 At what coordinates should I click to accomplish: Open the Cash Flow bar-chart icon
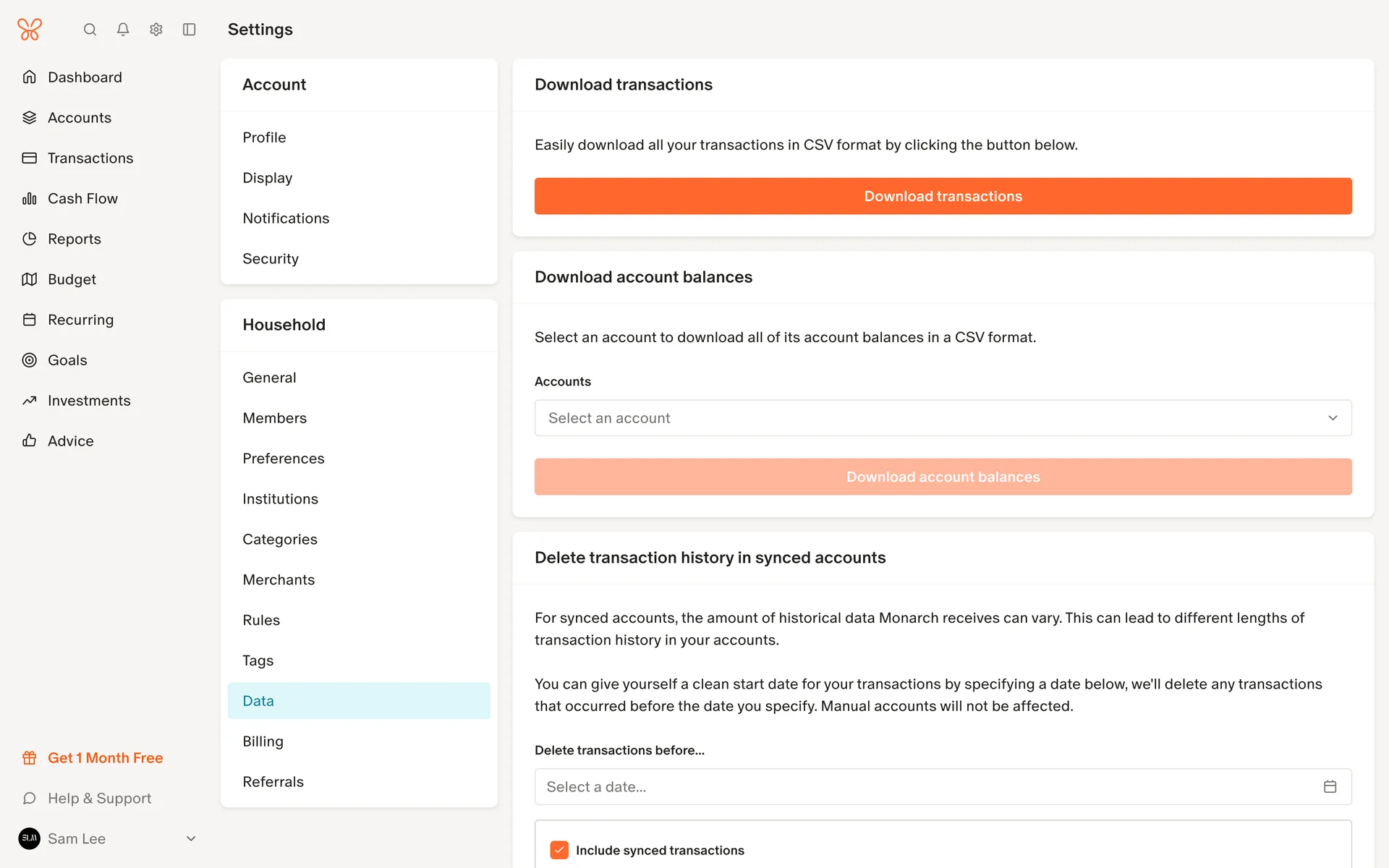[29, 198]
